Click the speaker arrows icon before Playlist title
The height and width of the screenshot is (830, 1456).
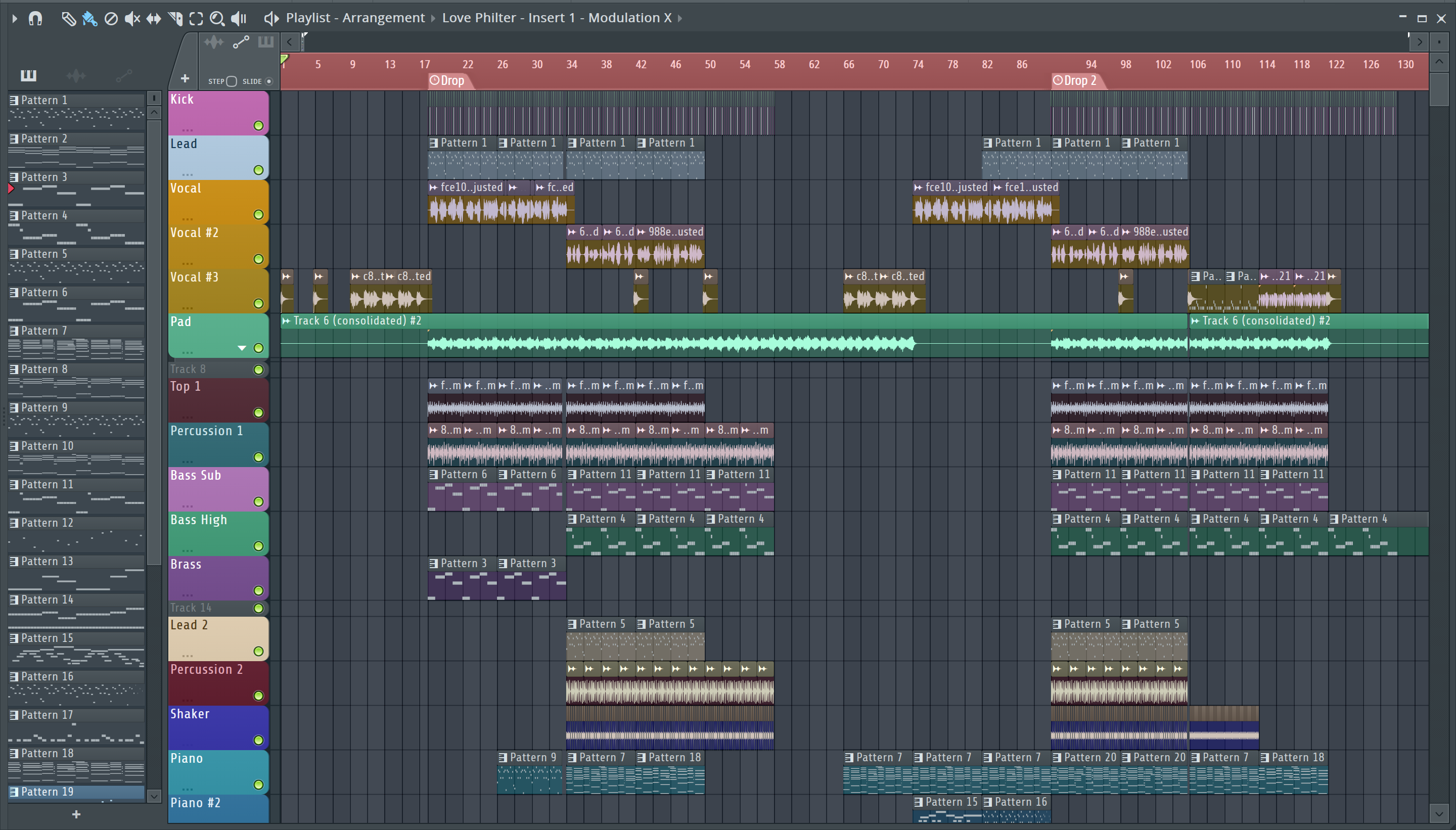(x=271, y=18)
